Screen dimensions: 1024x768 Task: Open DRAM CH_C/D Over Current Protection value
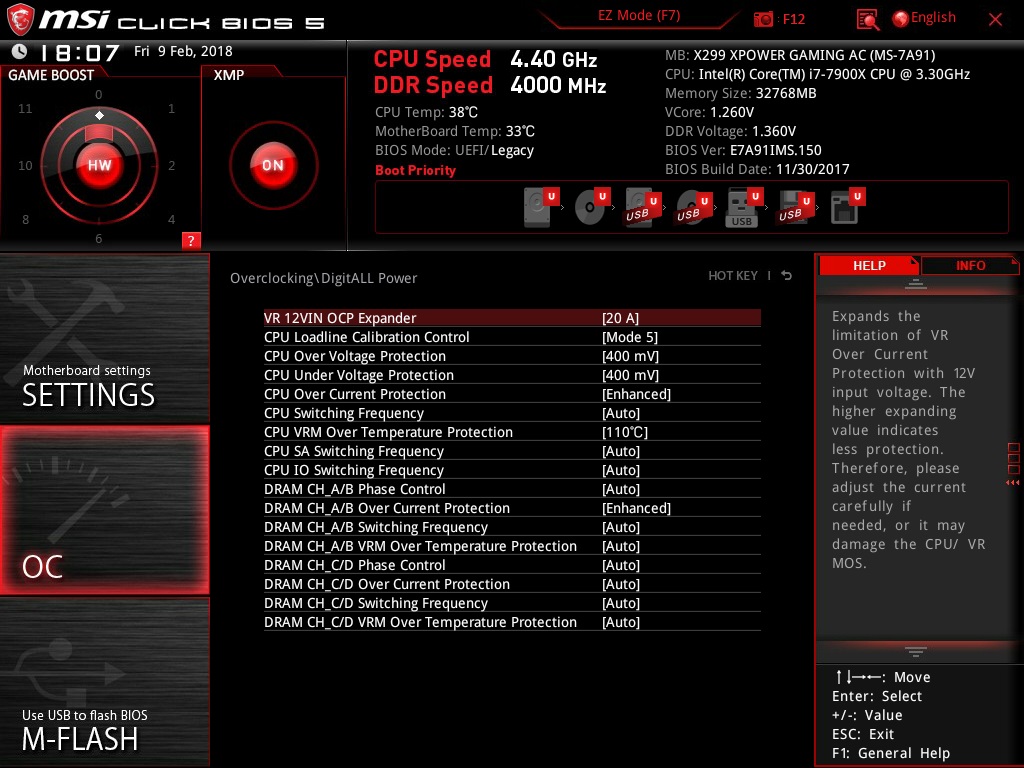click(621, 583)
